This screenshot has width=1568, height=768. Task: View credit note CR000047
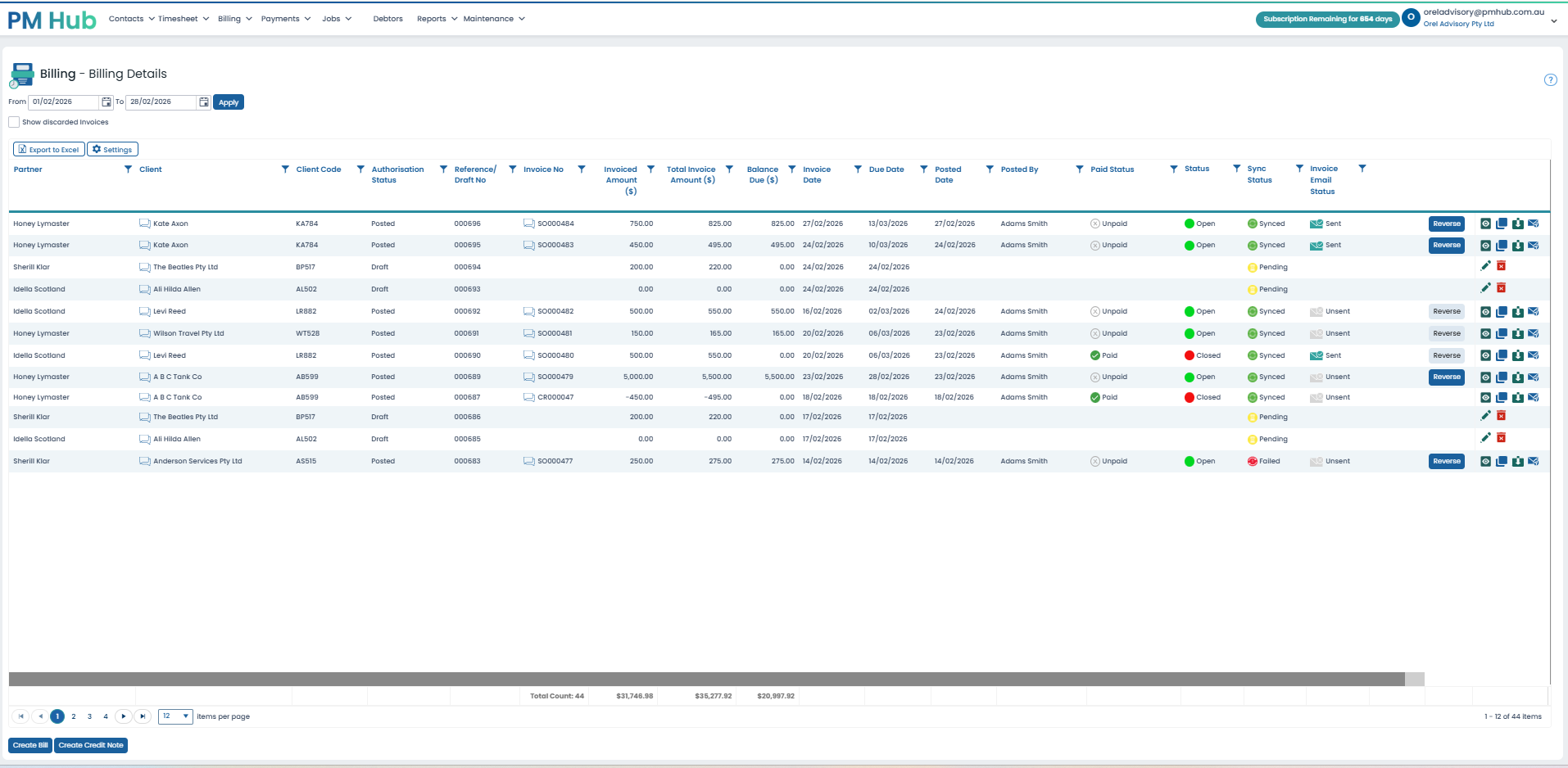pyautogui.click(x=1485, y=398)
